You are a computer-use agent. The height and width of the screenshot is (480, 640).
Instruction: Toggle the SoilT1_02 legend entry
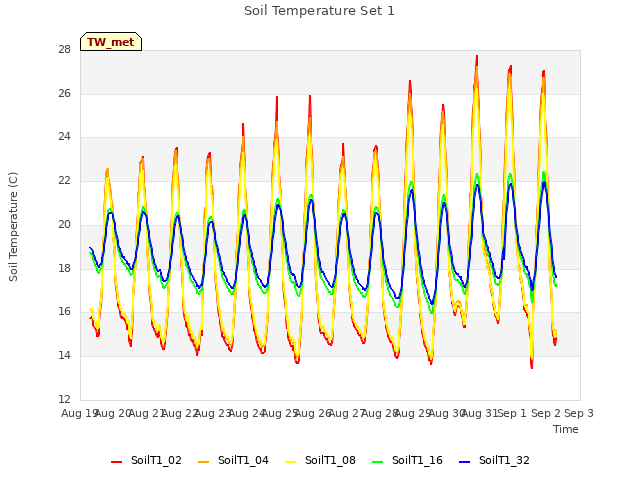pos(146,460)
